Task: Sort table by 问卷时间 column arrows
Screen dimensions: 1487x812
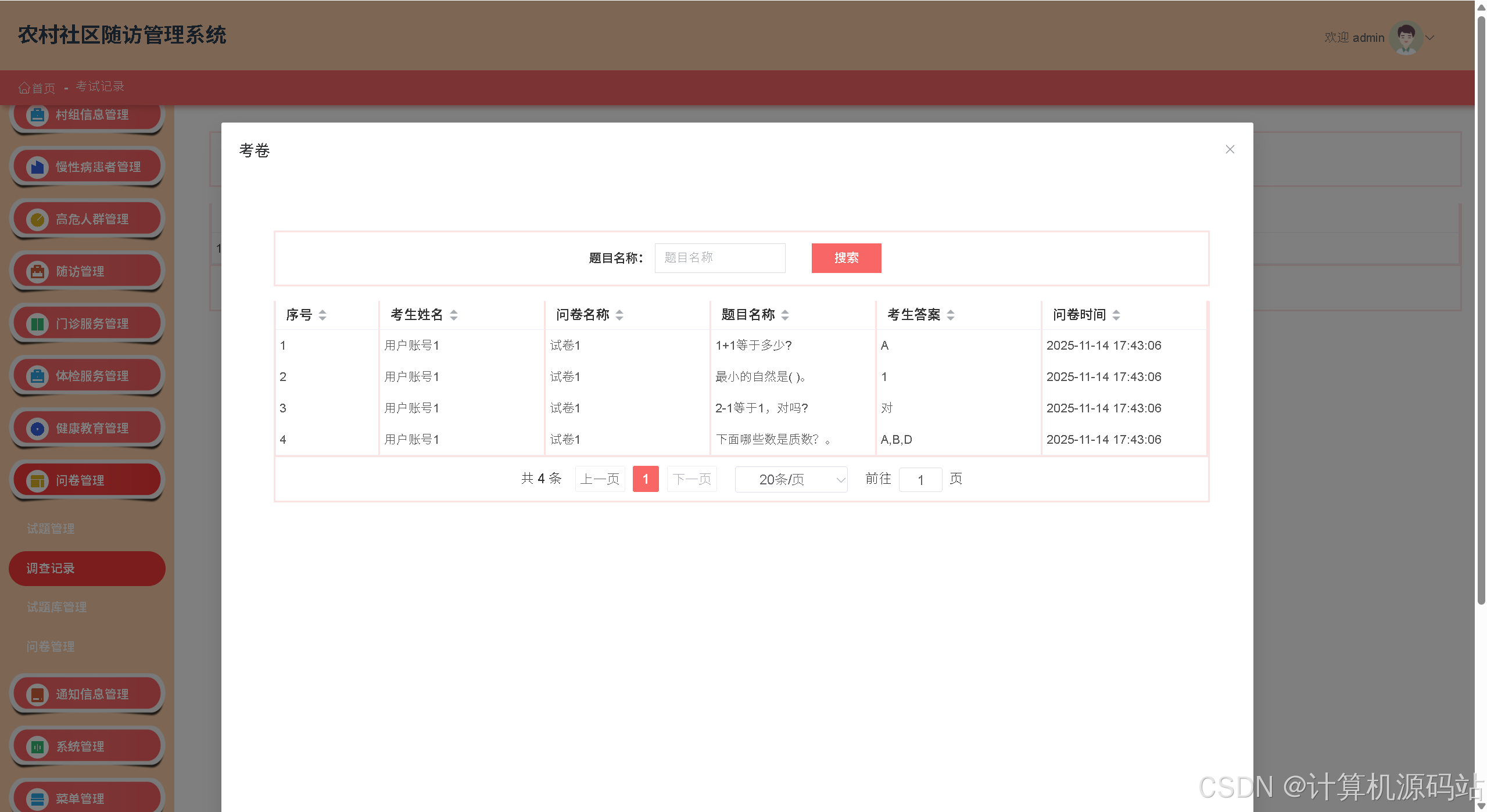Action: click(1116, 315)
